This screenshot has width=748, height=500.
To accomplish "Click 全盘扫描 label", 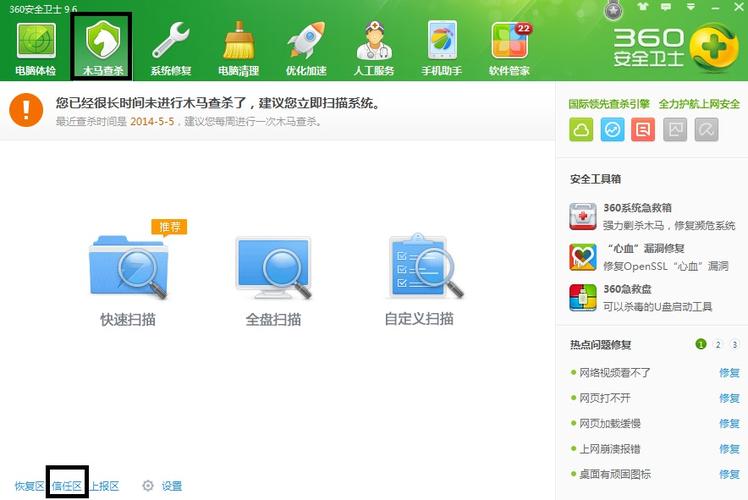I will pyautogui.click(x=273, y=319).
